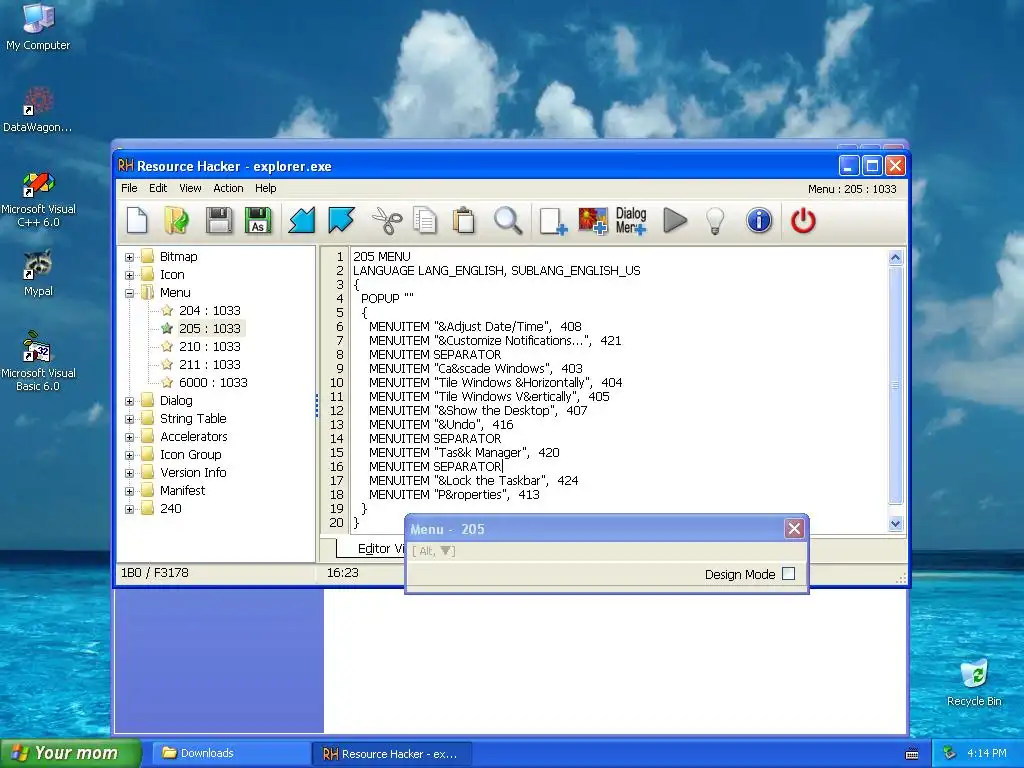The image size is (1024, 768).
Task: Switch to Downloads taskbar button
Action: click(x=231, y=753)
